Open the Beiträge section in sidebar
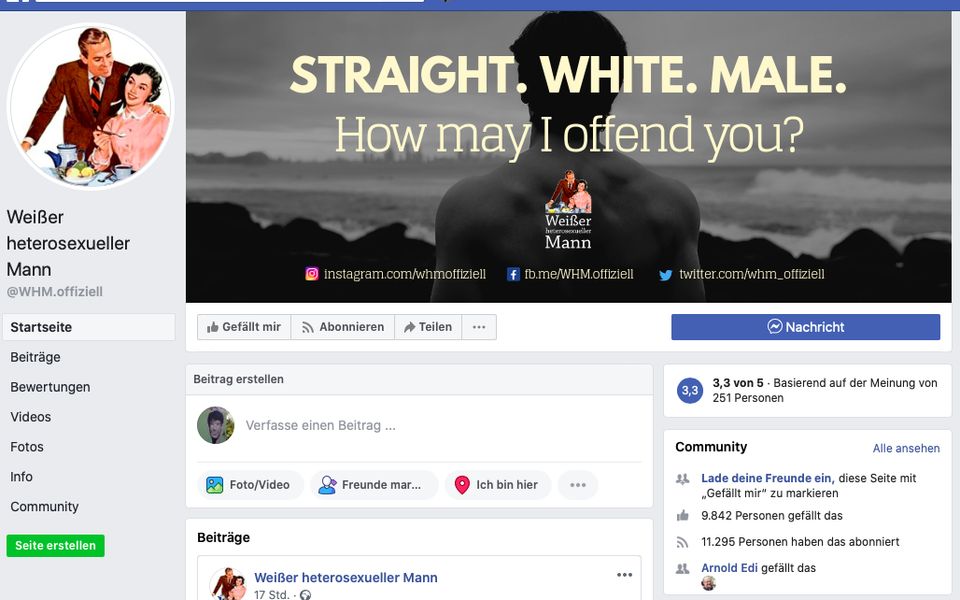The image size is (960, 600). pyautogui.click(x=36, y=357)
